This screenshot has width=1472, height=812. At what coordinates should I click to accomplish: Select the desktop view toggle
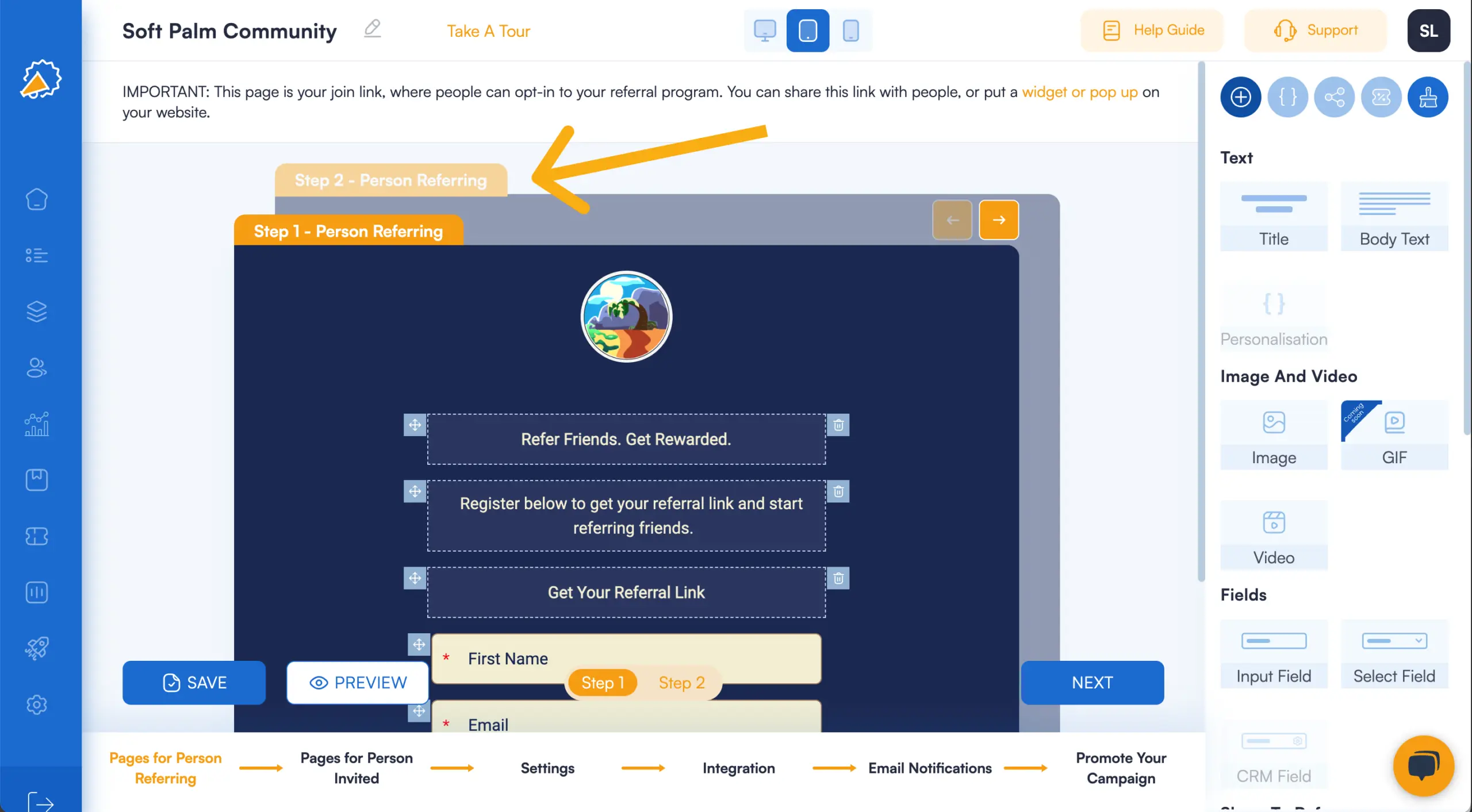point(764,30)
